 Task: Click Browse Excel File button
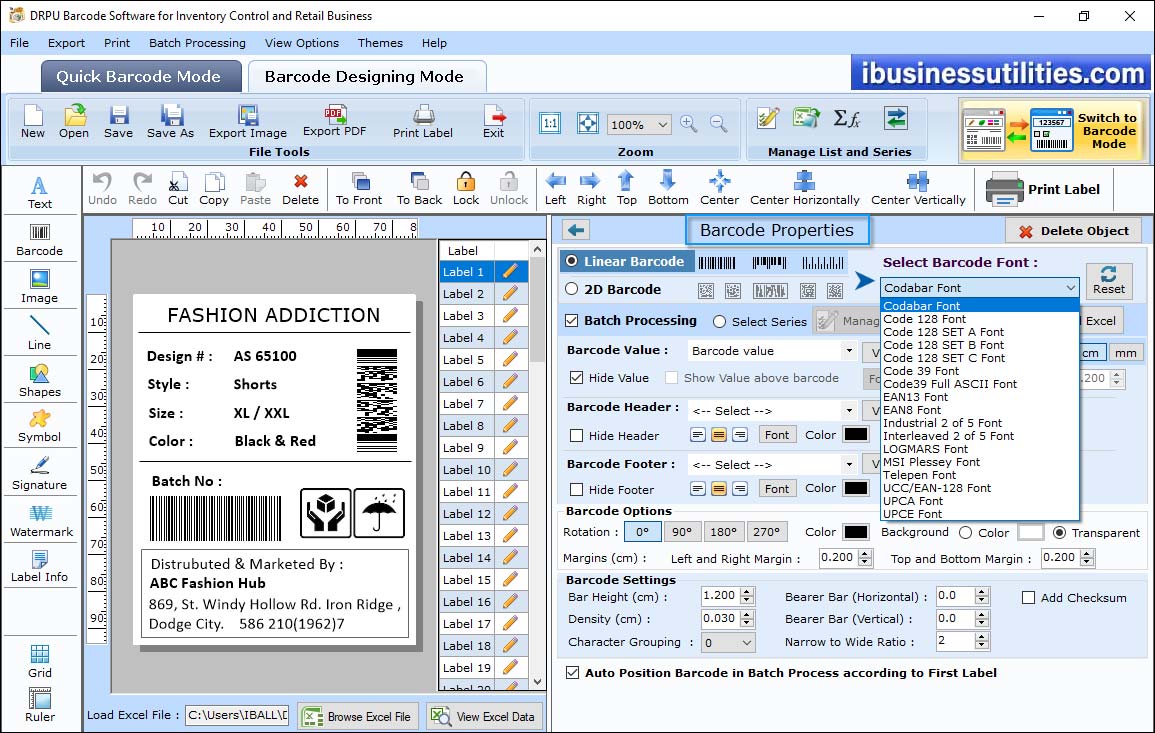(358, 716)
